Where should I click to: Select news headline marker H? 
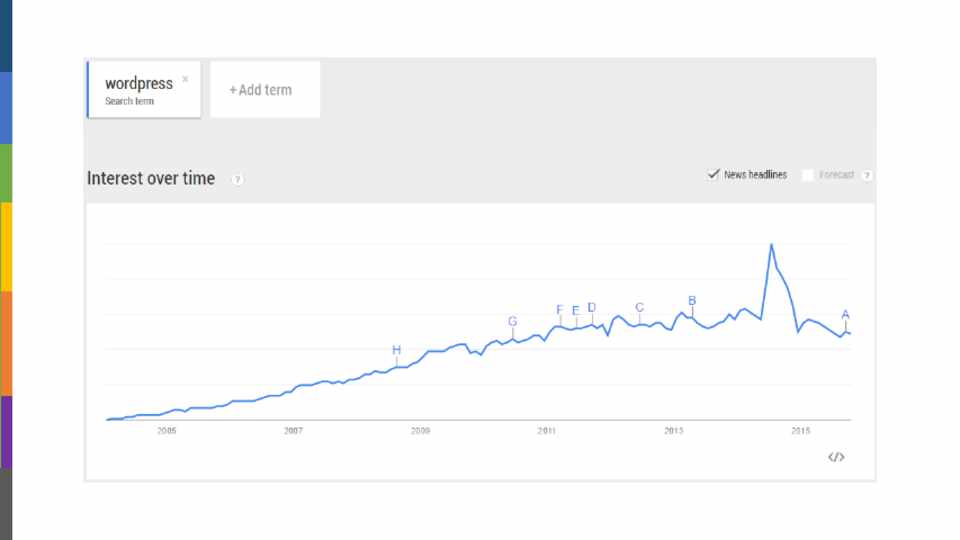(x=396, y=350)
